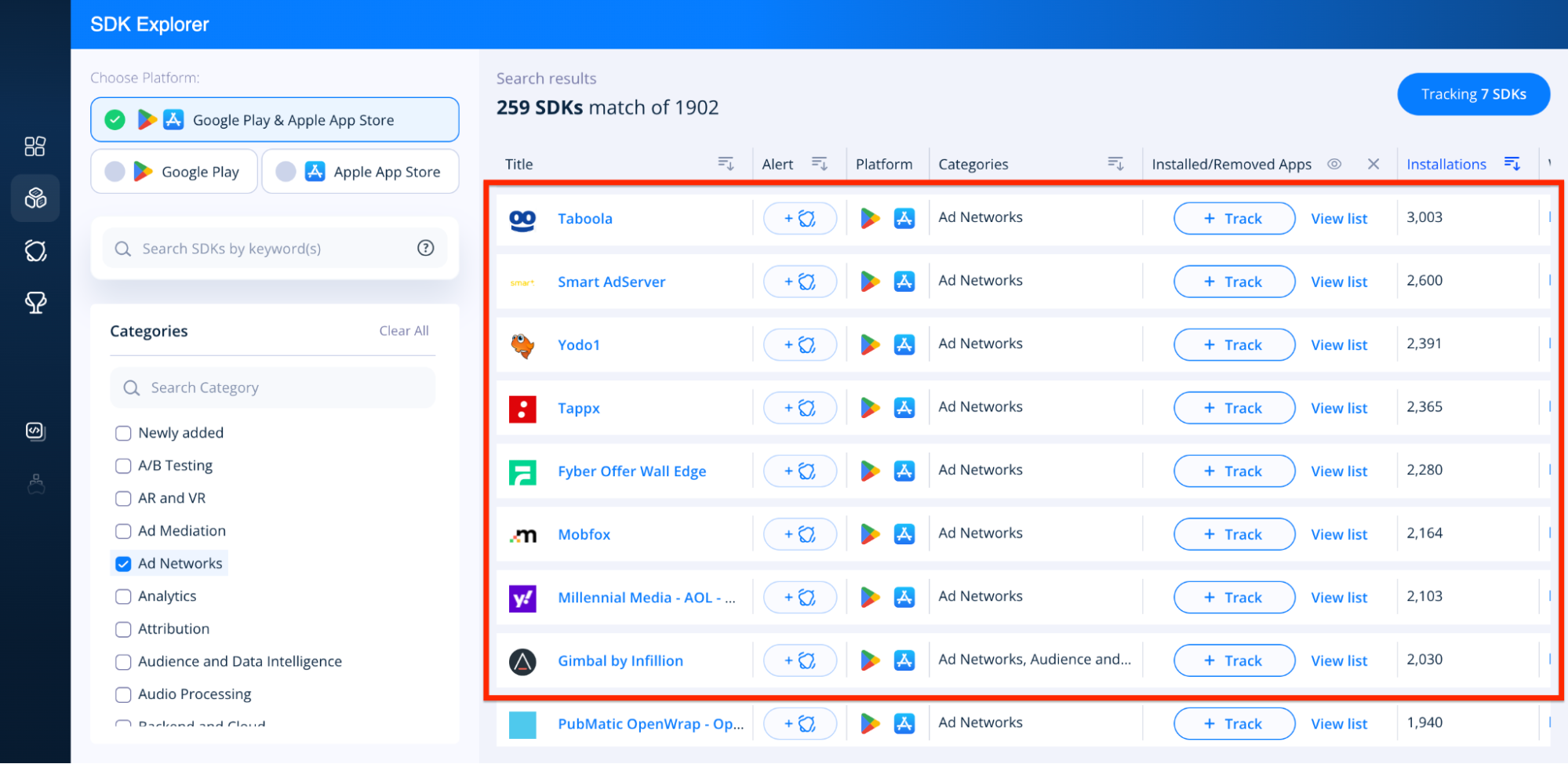Image resolution: width=1568 pixels, height=764 pixels.
Task: Select Google Play & Apple App Store platform
Action: (275, 120)
